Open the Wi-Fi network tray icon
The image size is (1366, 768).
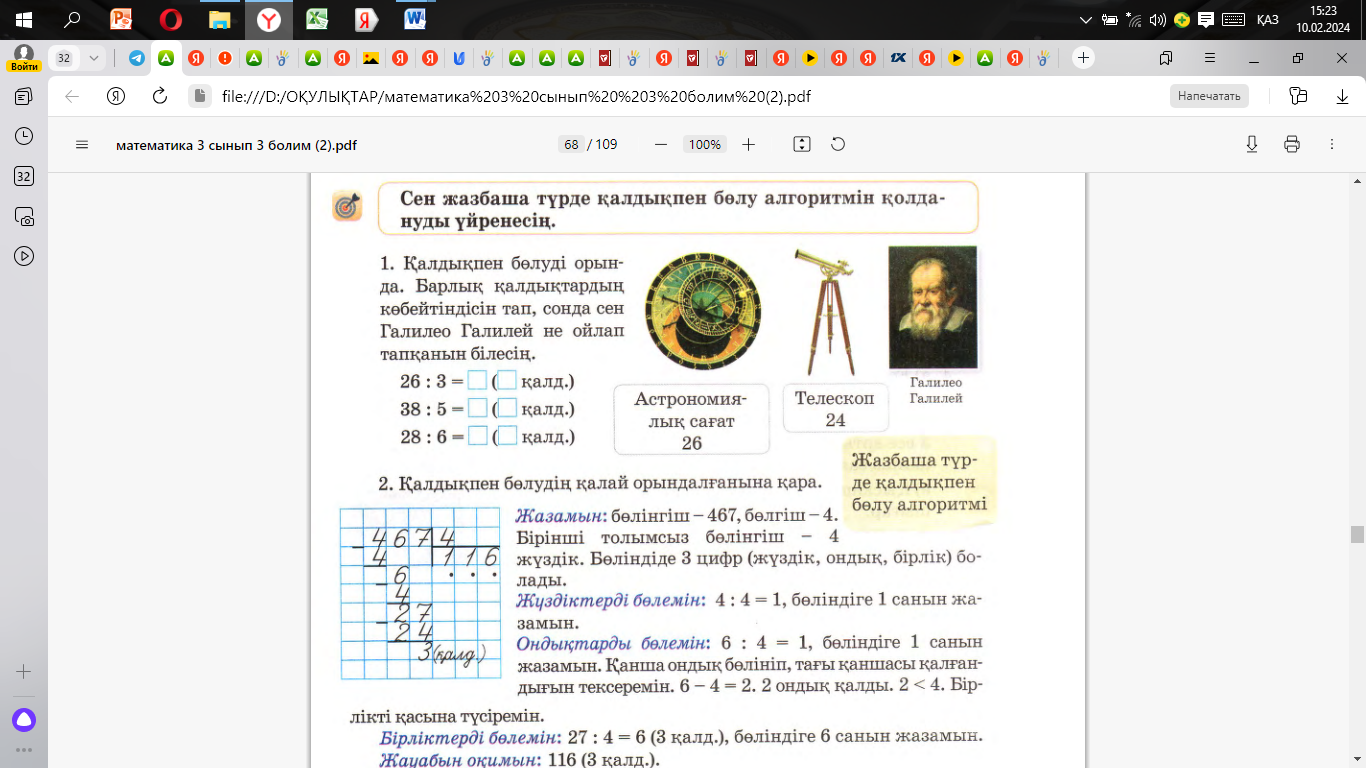[x=1134, y=19]
